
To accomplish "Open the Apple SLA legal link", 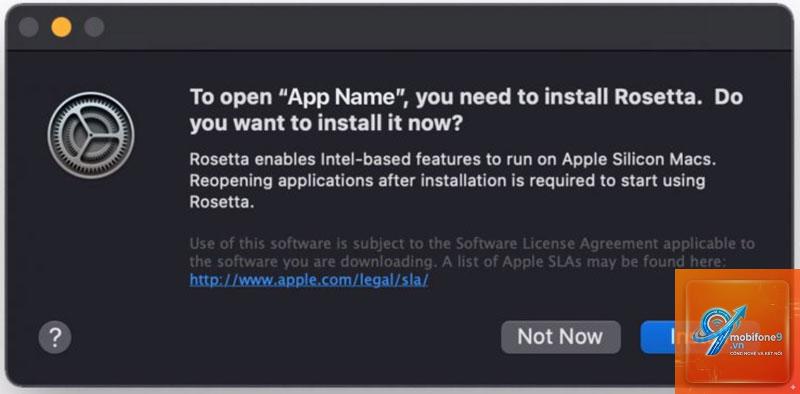I will pyautogui.click(x=309, y=280).
